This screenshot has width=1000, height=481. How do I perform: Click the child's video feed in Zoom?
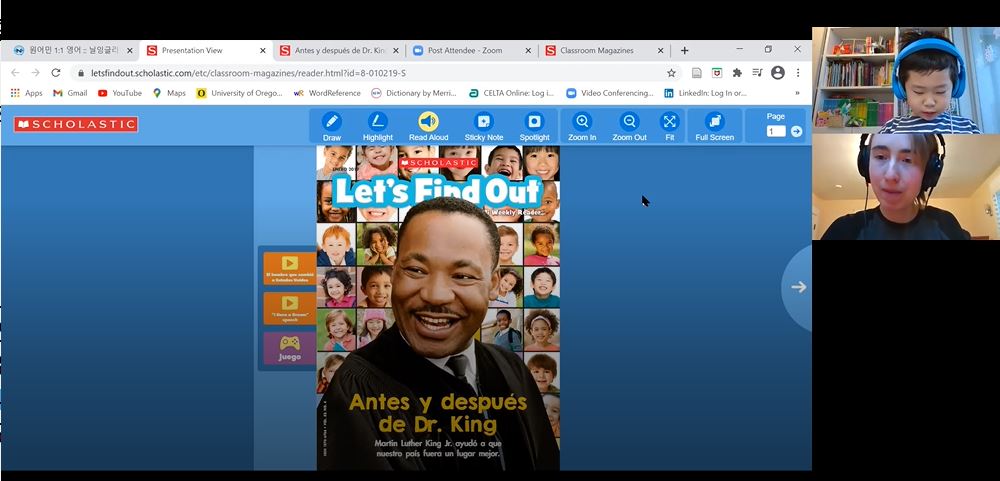906,80
